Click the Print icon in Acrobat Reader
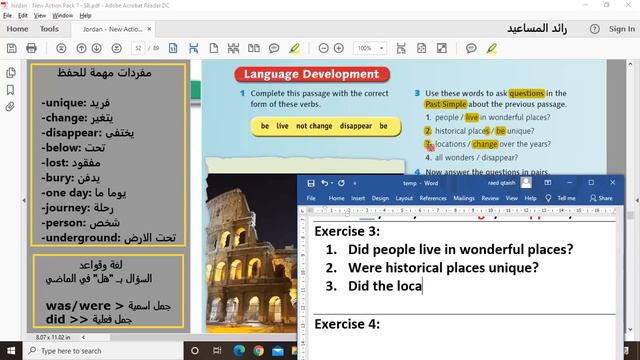The image size is (640, 360). [x=31, y=48]
